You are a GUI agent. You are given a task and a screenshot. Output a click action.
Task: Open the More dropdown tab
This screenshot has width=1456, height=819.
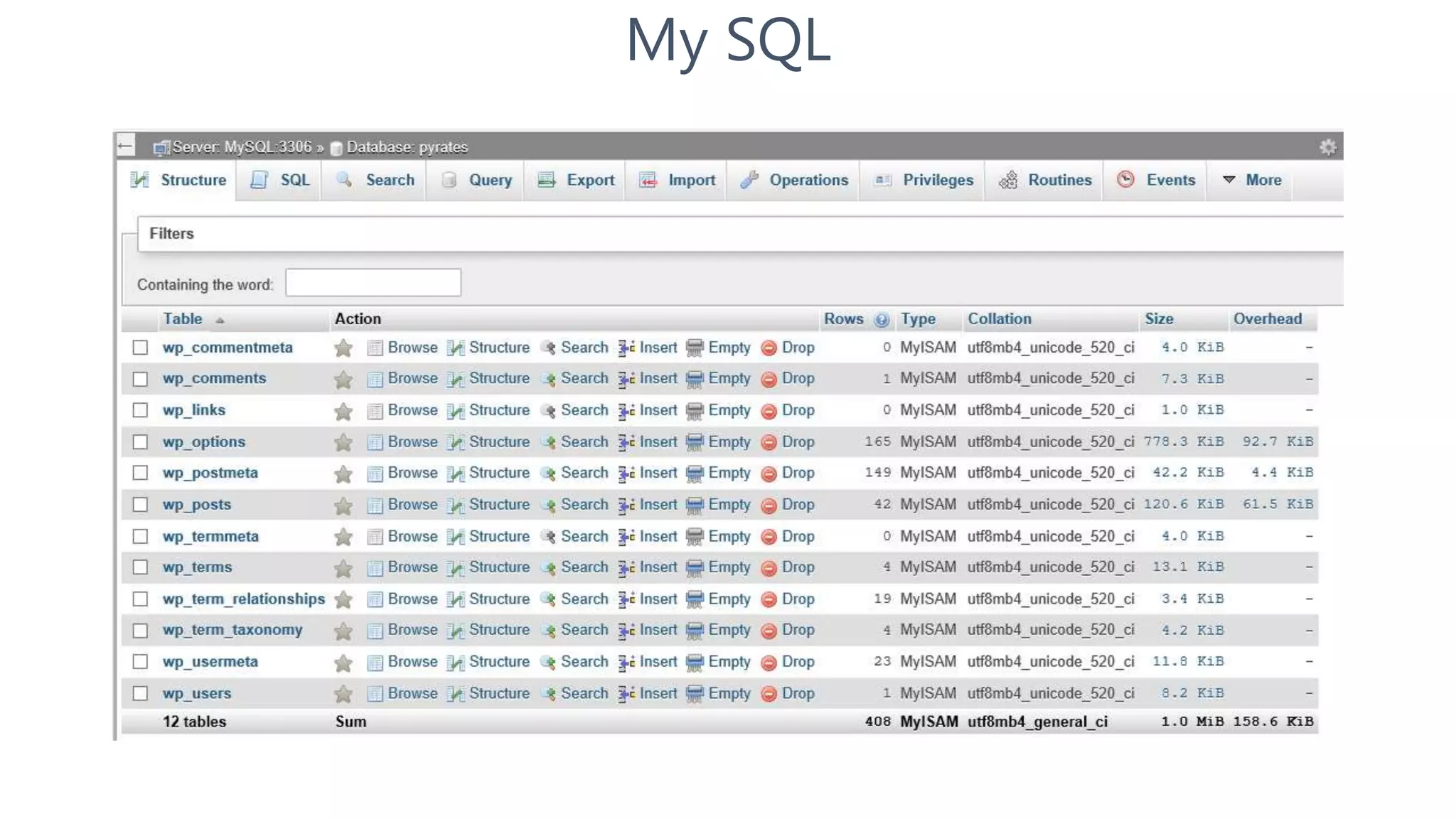coord(1252,180)
